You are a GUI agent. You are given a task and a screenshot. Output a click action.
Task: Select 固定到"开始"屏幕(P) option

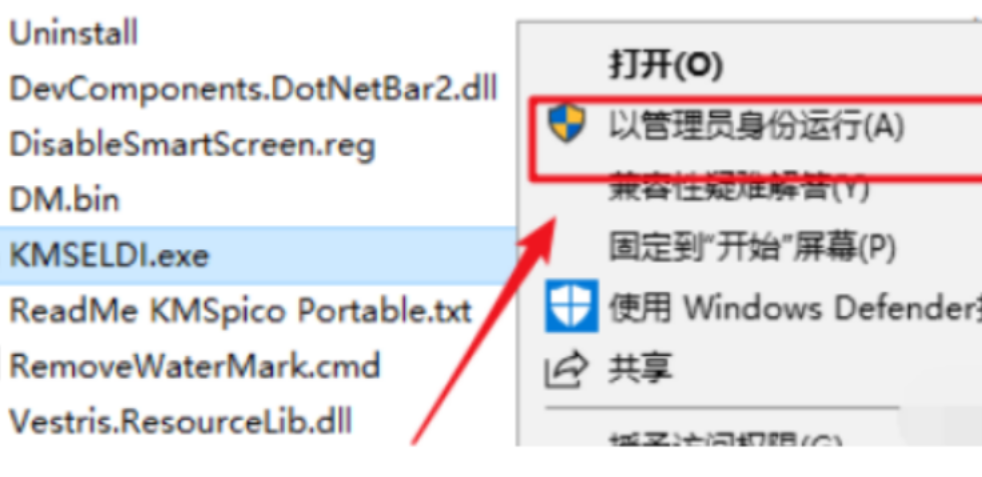(752, 247)
